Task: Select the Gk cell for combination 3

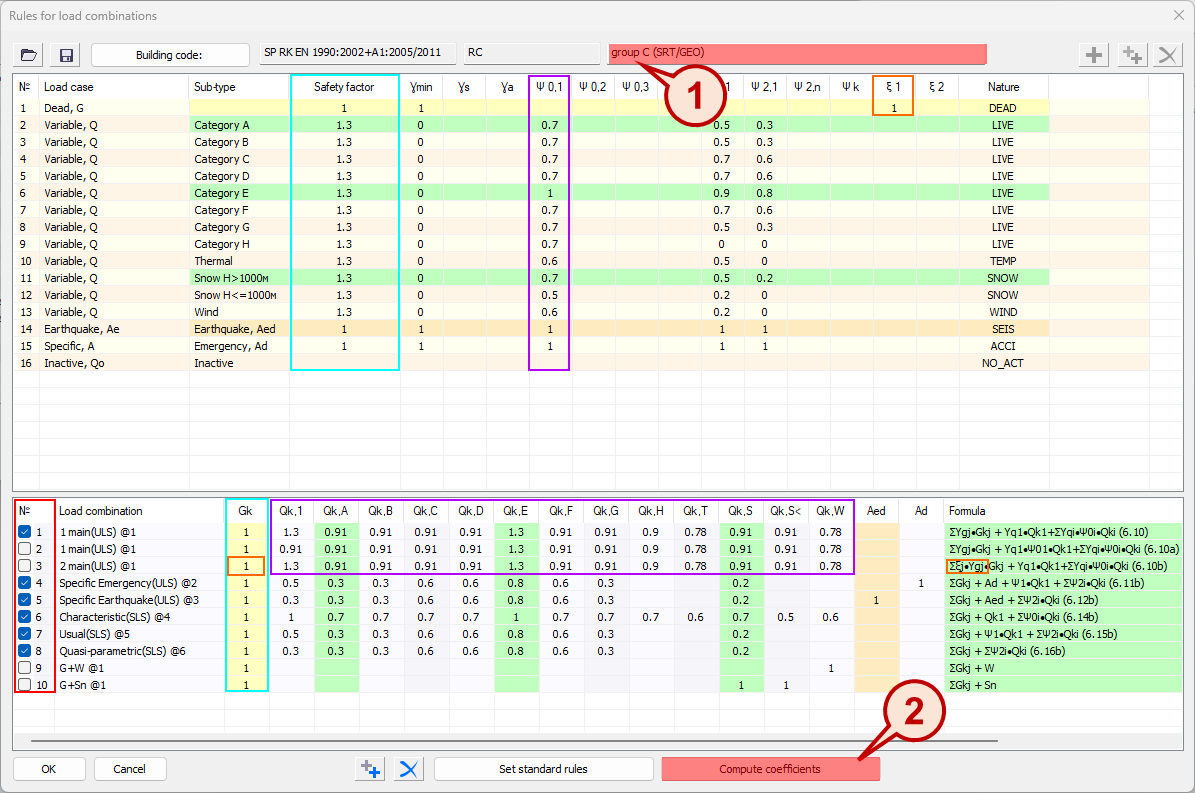Action: 246,566
